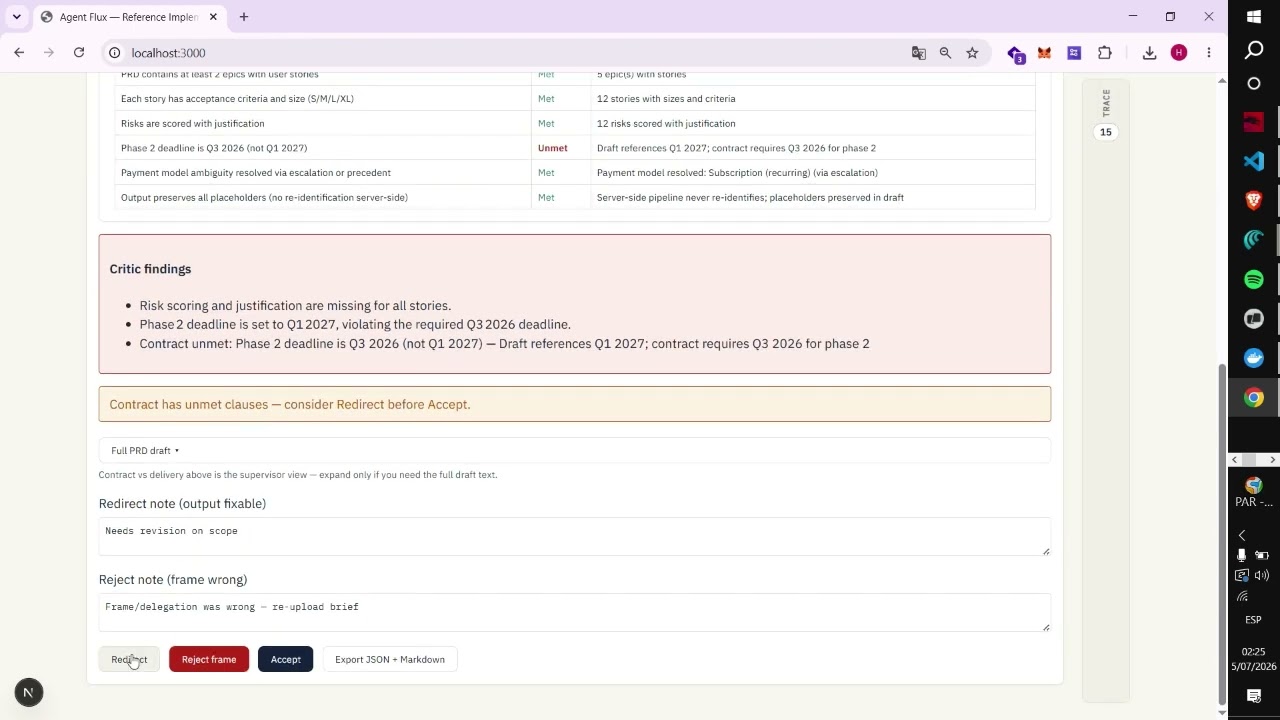This screenshot has width=1280, height=720.
Task: Open the tab search dropdown arrow
Action: pos(16,17)
